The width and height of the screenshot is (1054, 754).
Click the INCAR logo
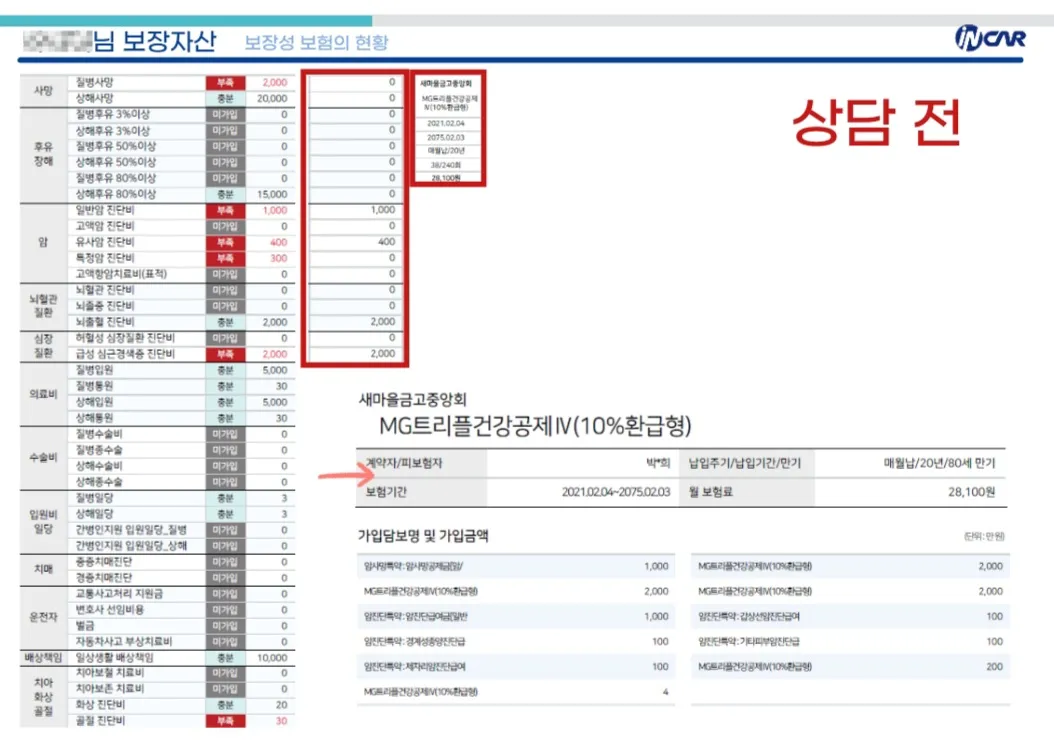[x=990, y=38]
